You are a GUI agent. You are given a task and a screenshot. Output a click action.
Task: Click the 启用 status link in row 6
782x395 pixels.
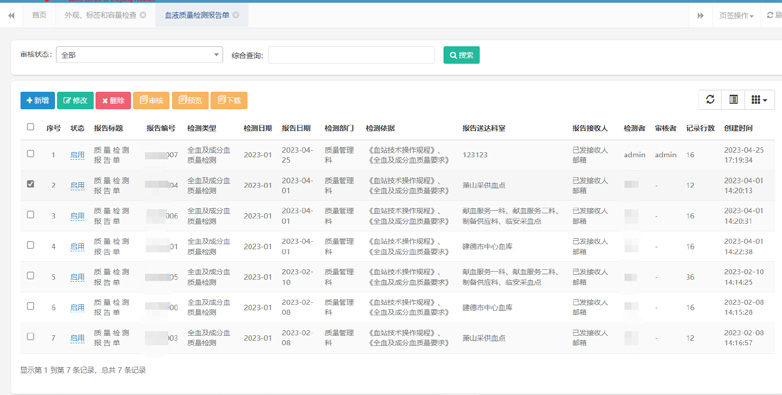[x=77, y=307]
